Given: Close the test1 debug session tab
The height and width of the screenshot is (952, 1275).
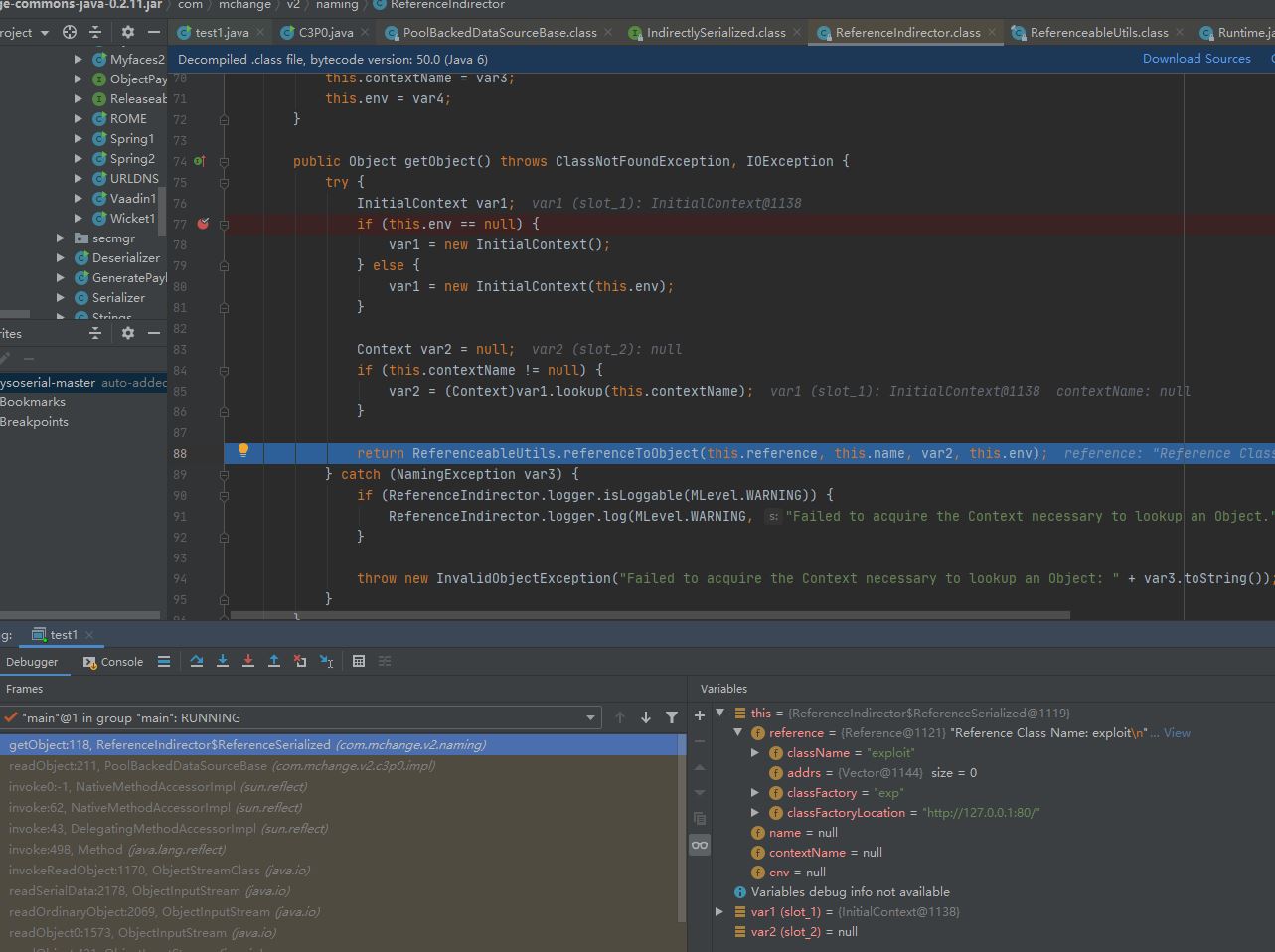Looking at the screenshot, I should 89,634.
